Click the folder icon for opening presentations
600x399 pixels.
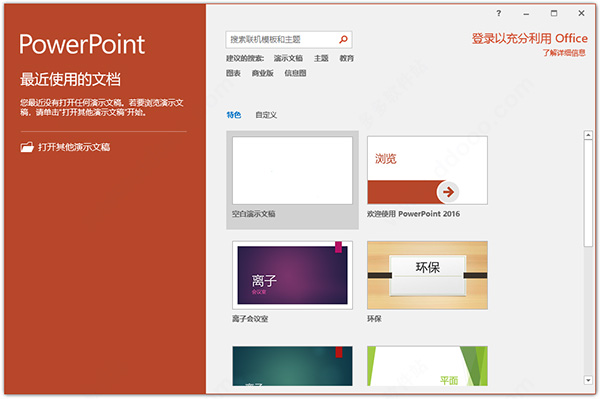27,147
